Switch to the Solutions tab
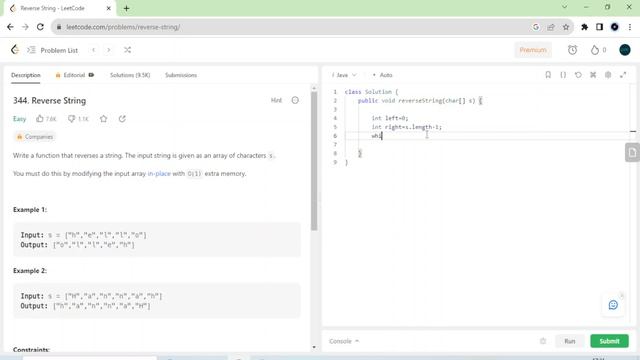640x360 pixels. [x=130, y=75]
